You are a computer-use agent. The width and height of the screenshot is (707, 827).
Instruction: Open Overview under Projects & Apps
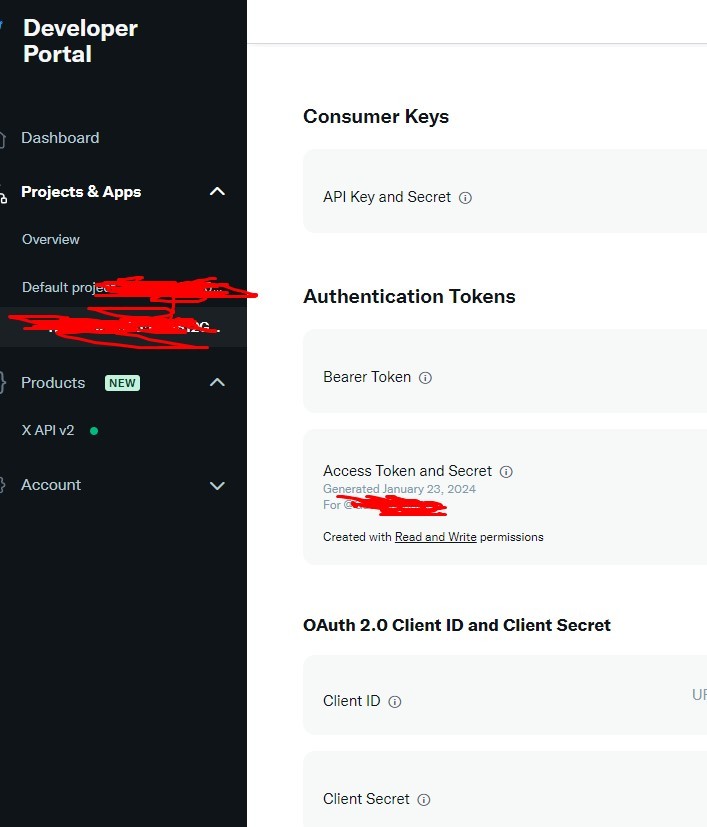(x=51, y=239)
